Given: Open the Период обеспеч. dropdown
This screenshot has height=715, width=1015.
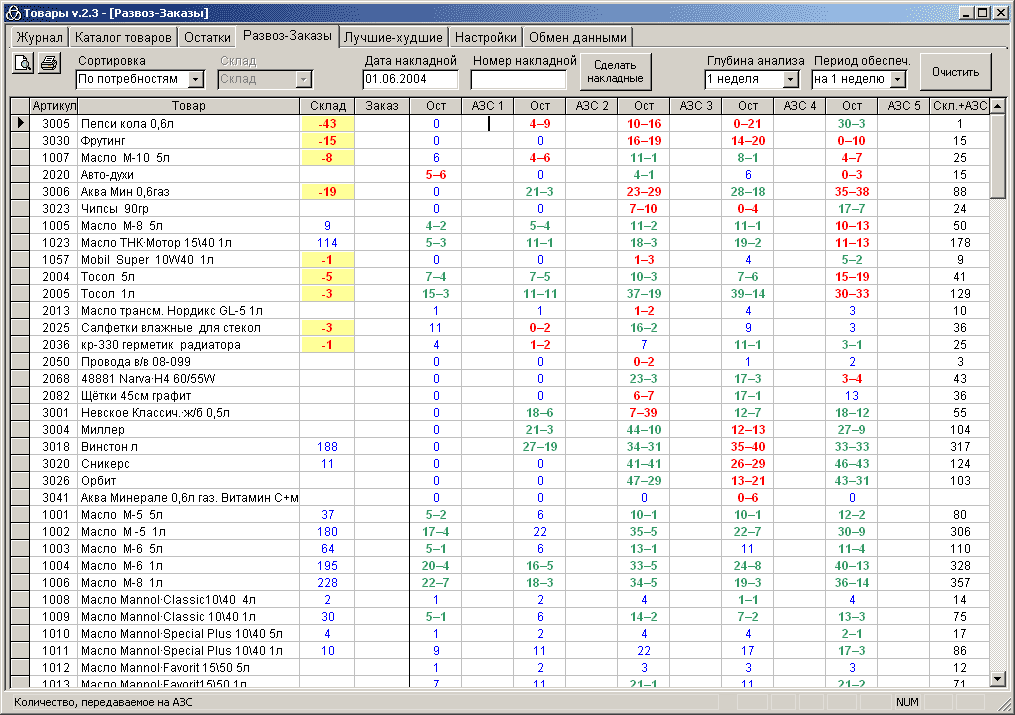Looking at the screenshot, I should click(897, 79).
